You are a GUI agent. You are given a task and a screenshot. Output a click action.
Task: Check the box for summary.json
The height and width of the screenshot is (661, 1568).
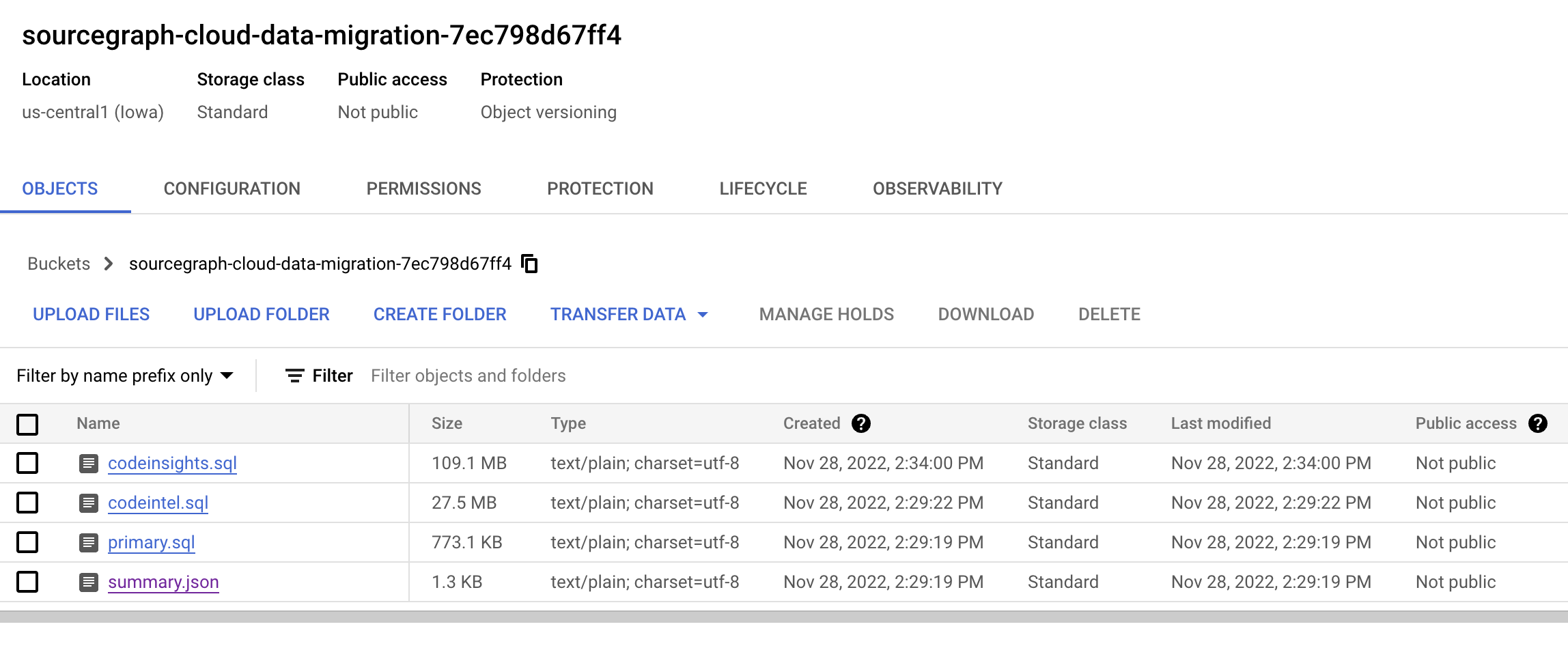[27, 582]
